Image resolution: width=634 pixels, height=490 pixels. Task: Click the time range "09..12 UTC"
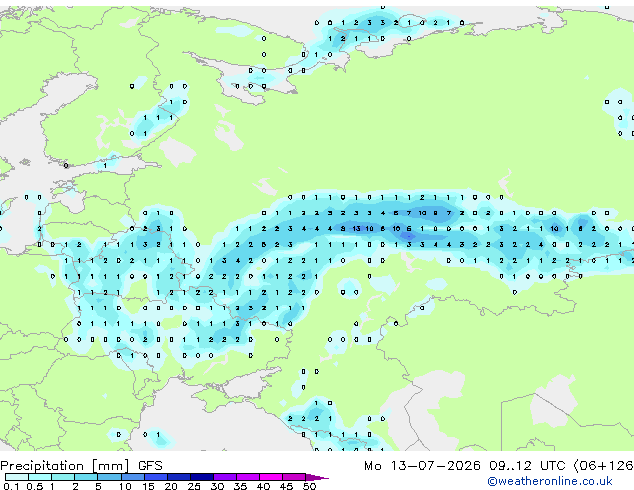click(x=527, y=466)
